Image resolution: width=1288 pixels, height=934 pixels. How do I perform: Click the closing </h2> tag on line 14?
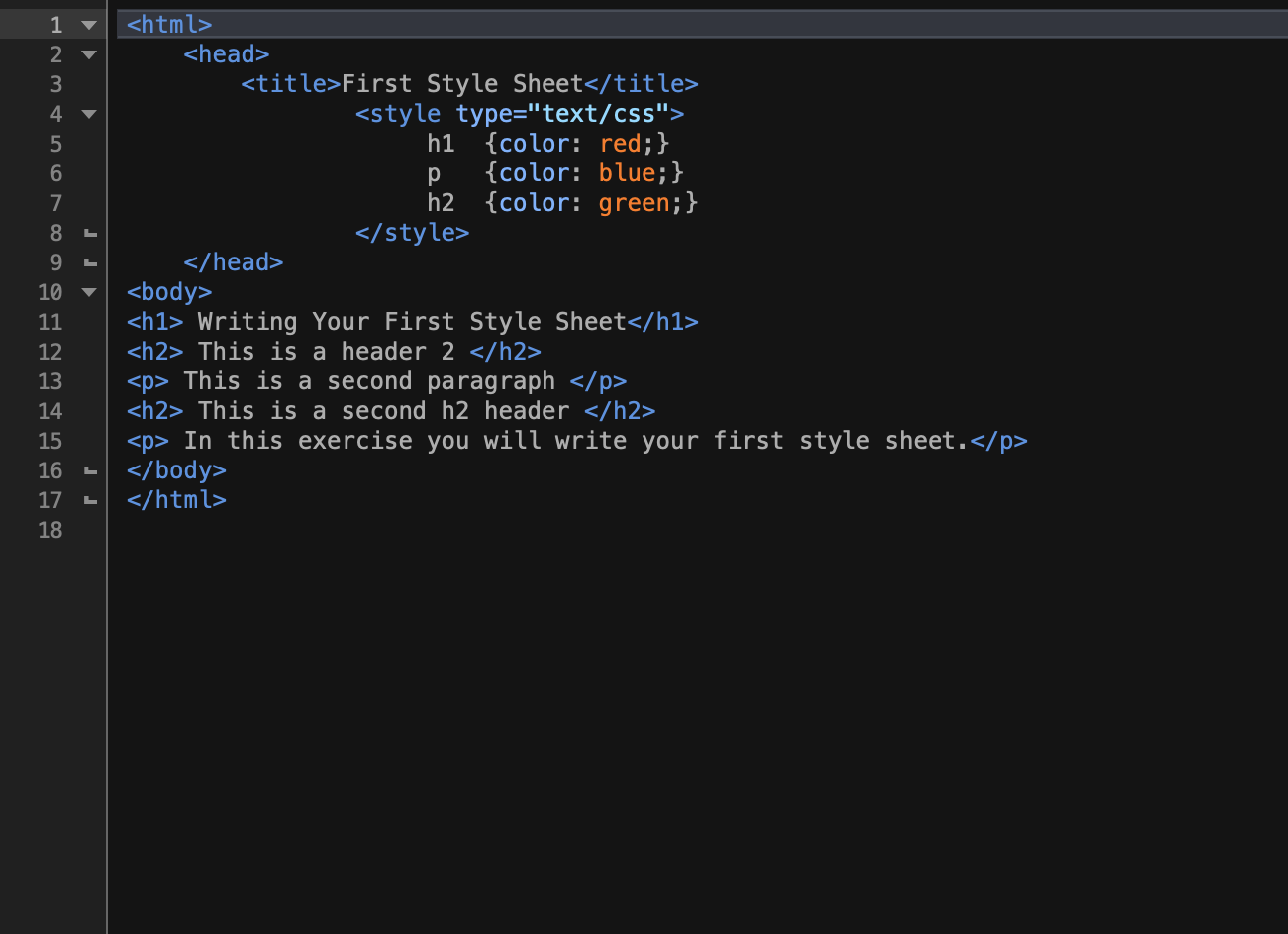click(x=620, y=411)
